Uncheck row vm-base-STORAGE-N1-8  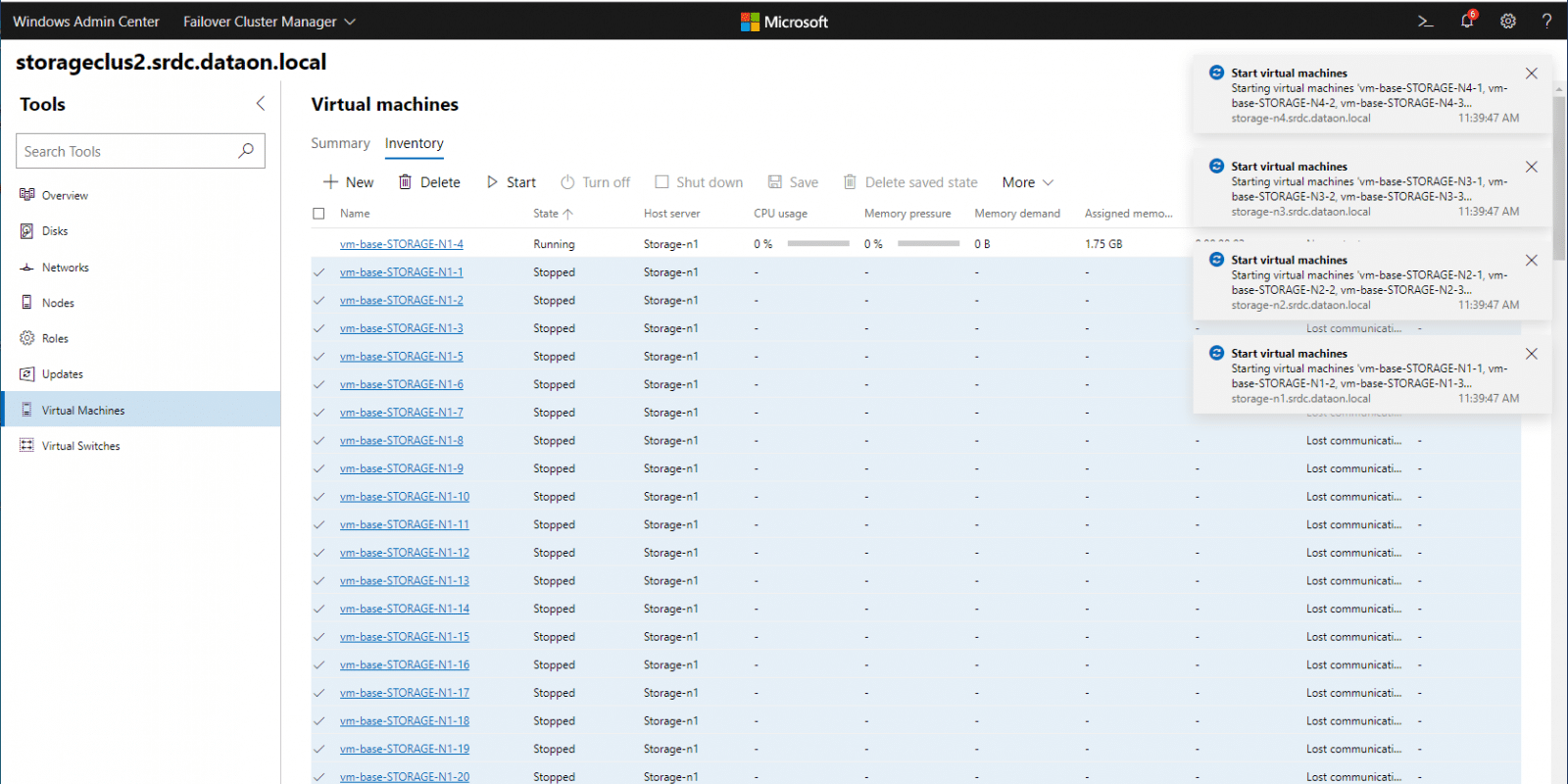click(x=318, y=441)
